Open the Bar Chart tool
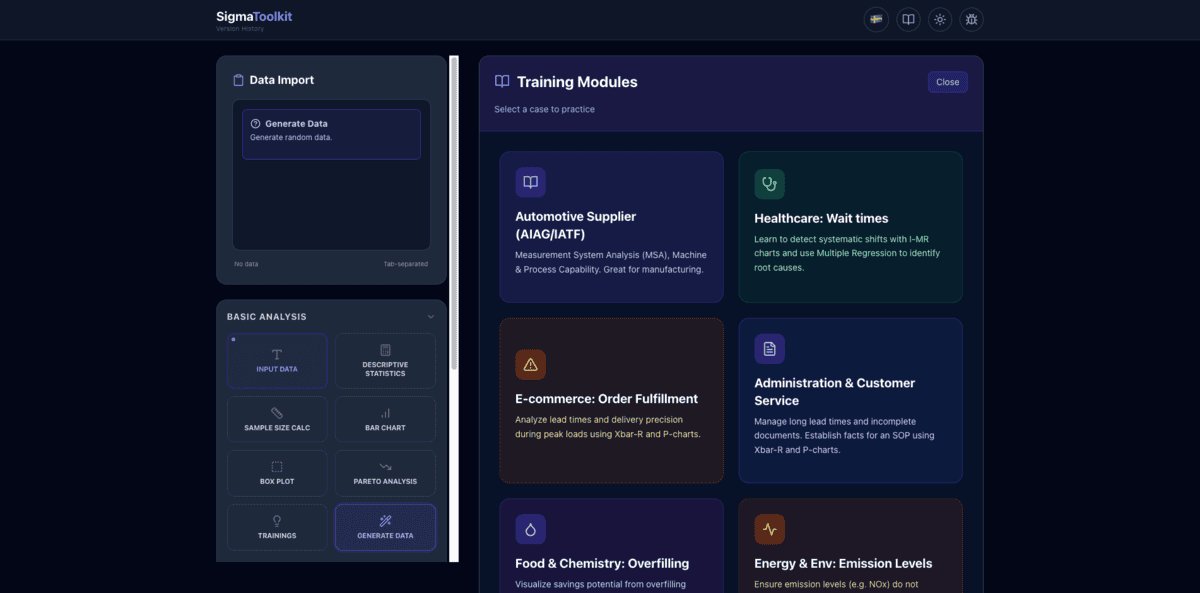1200x593 pixels. 385,419
